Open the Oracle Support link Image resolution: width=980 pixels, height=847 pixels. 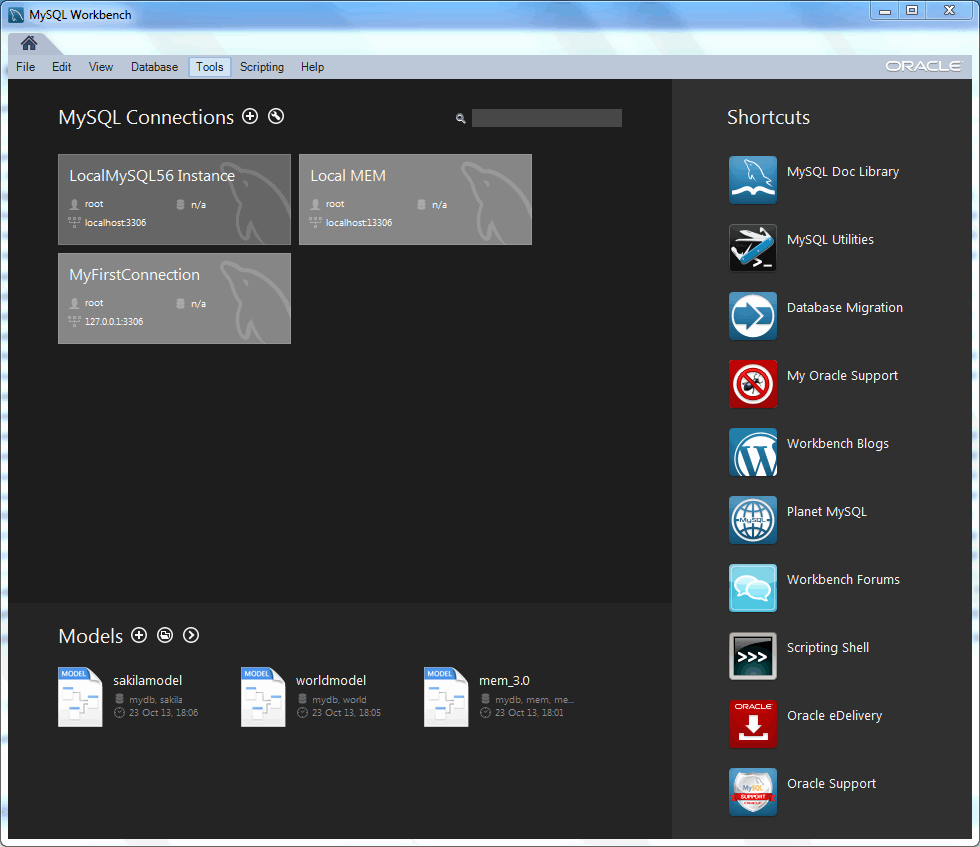(x=831, y=784)
